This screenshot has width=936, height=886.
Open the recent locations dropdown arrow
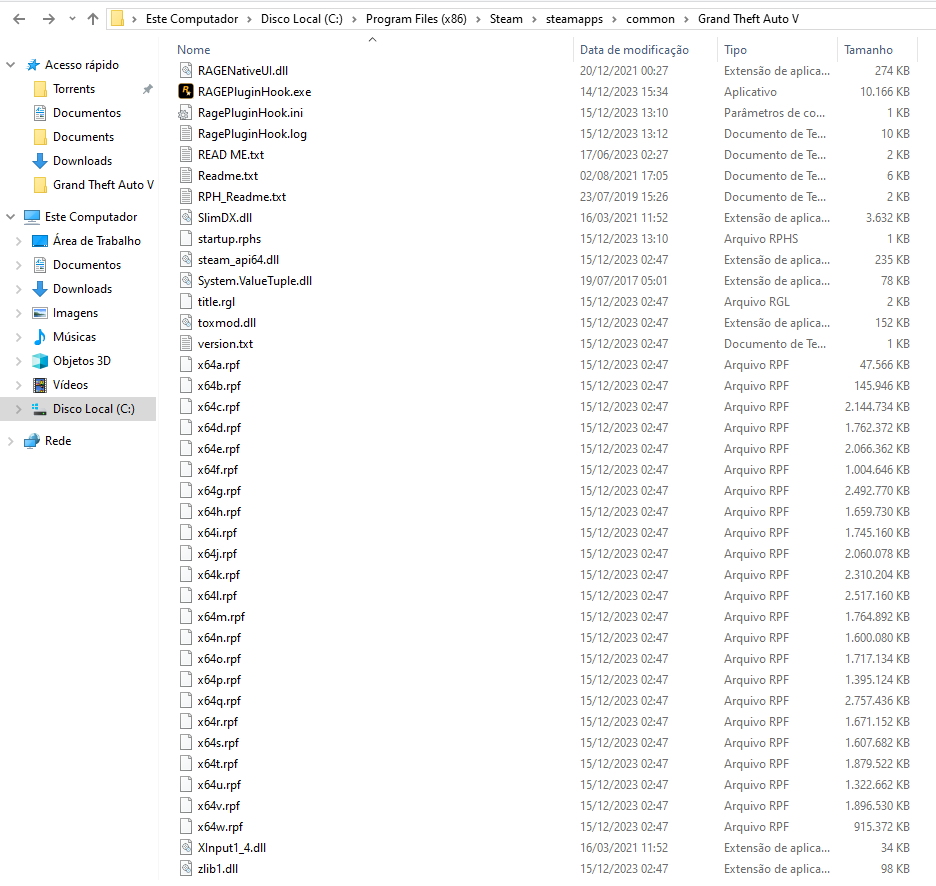click(x=72, y=19)
